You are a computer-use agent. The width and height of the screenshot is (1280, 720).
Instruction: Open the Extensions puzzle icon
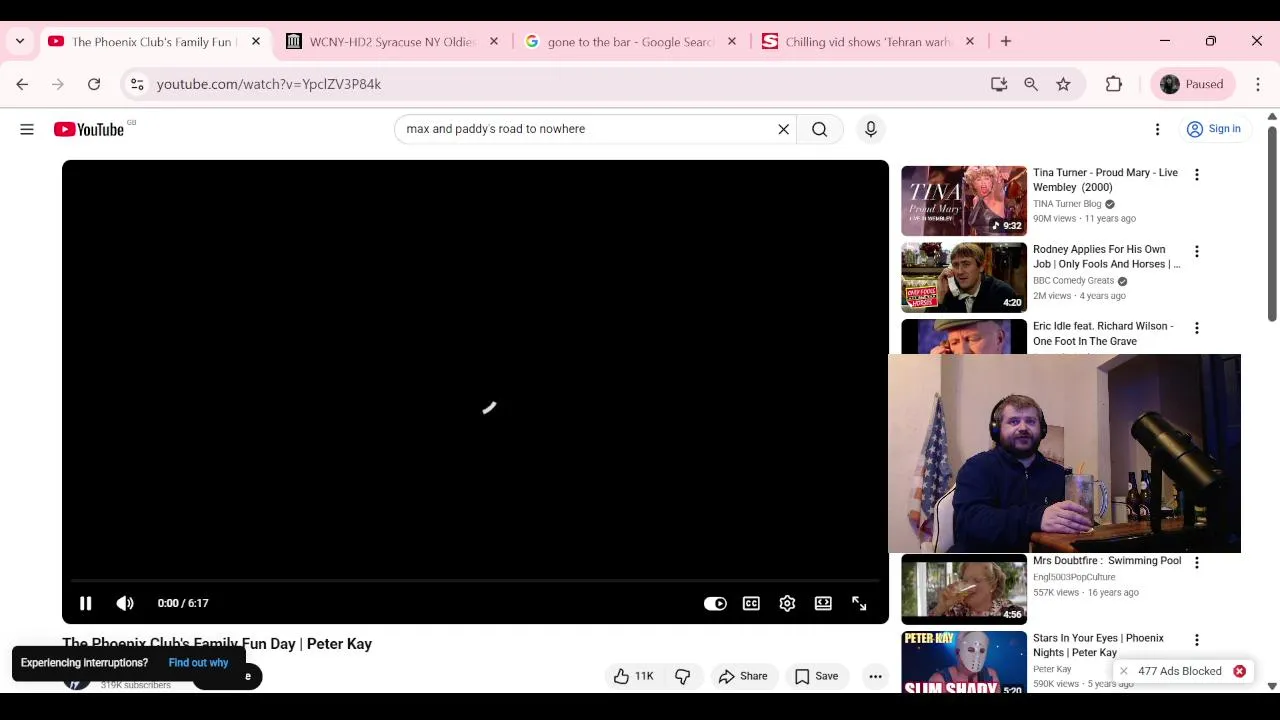[1114, 84]
